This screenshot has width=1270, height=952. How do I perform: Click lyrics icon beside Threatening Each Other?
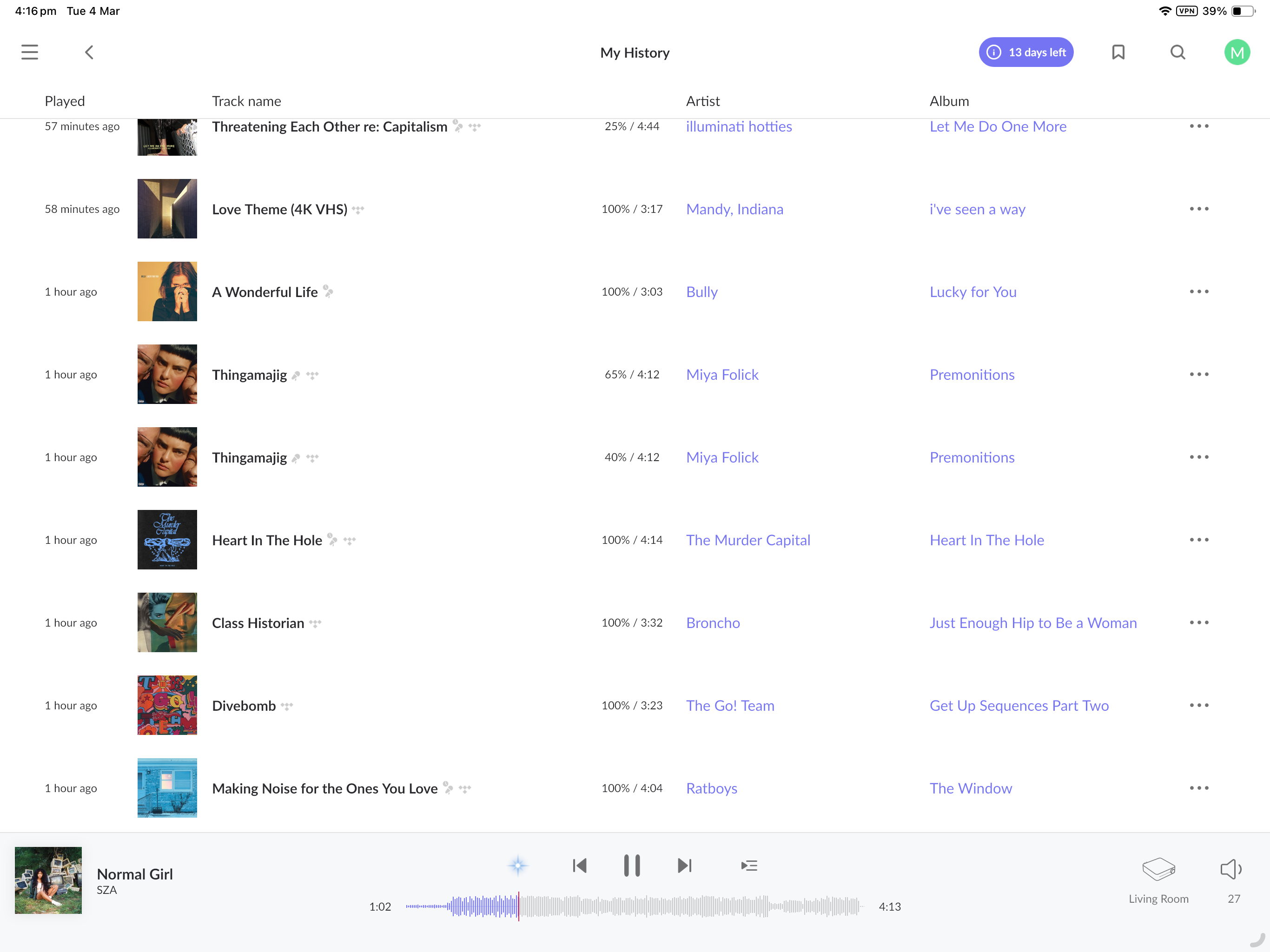point(457,126)
